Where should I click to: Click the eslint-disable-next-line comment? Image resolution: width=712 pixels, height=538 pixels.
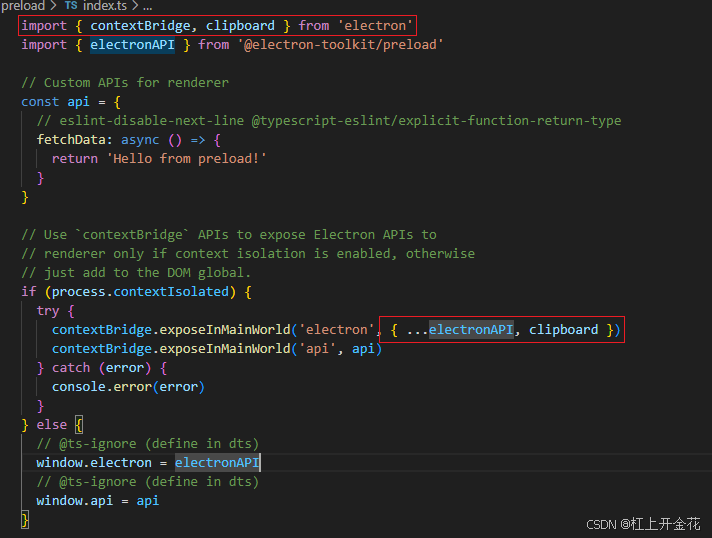(x=329, y=121)
